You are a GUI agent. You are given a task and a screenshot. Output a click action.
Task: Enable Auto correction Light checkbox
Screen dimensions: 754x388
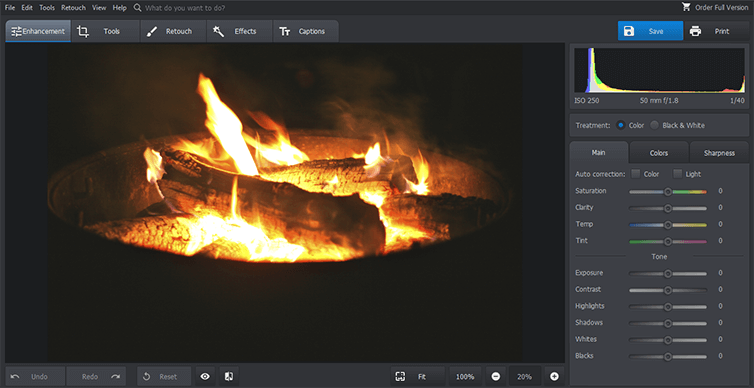678,174
